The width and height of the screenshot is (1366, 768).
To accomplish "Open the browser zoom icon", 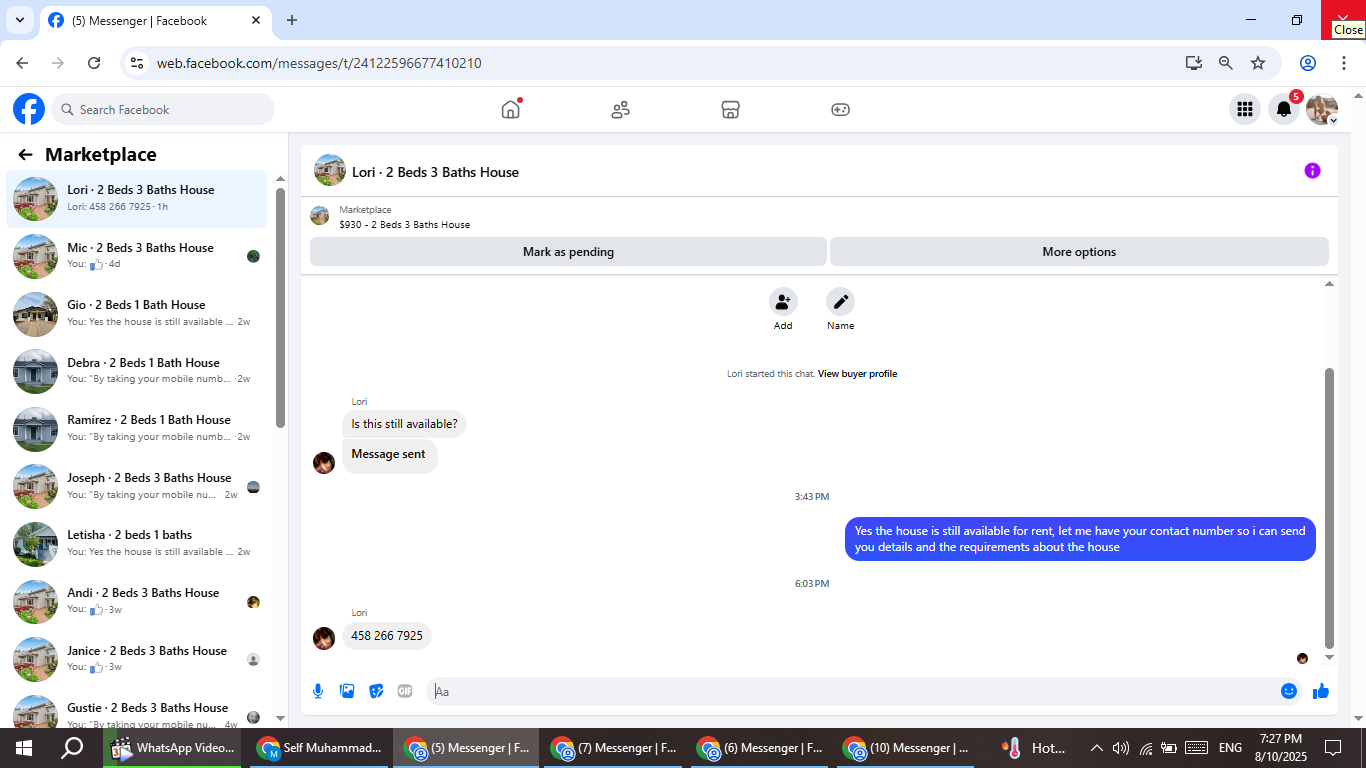I will tap(1226, 63).
